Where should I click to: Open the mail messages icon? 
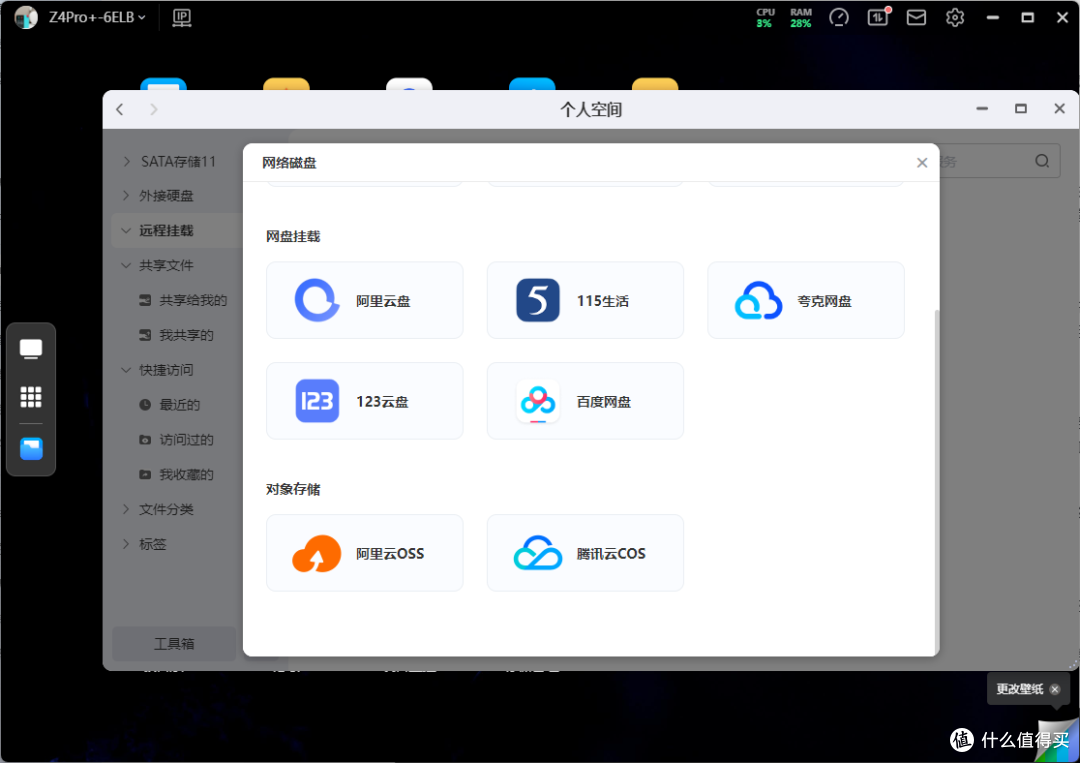(x=916, y=17)
